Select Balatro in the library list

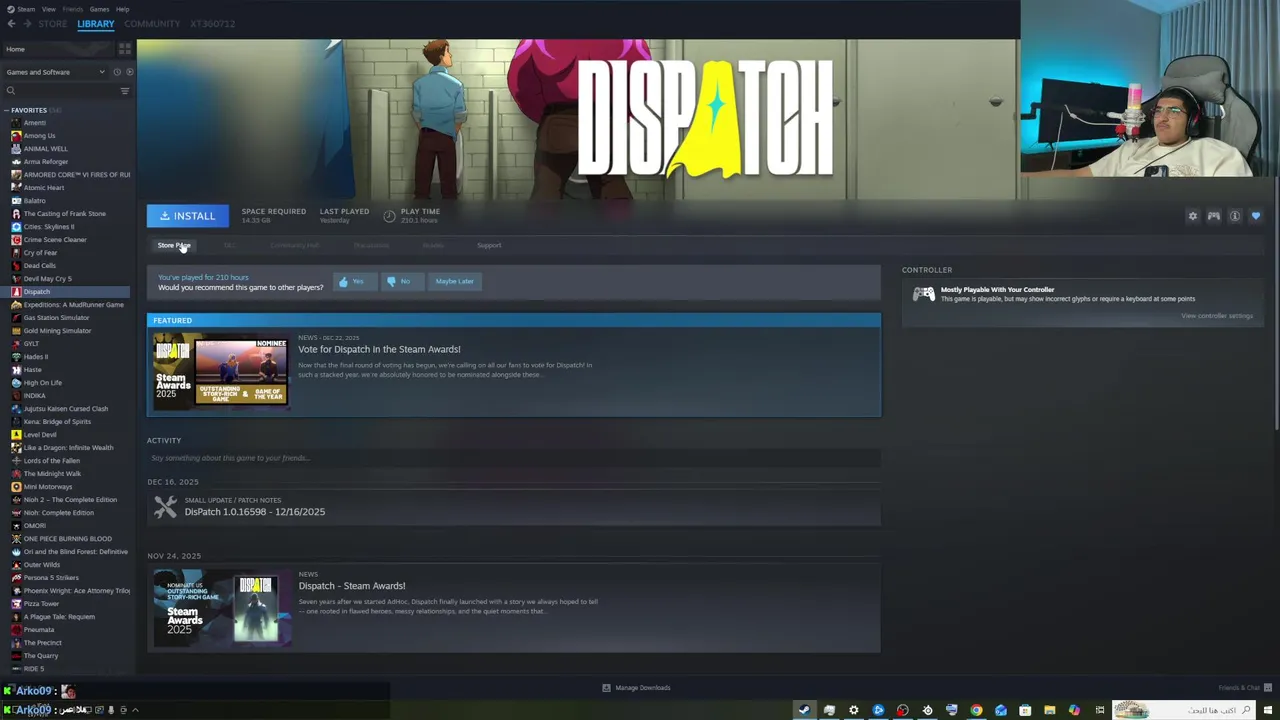[x=35, y=201]
